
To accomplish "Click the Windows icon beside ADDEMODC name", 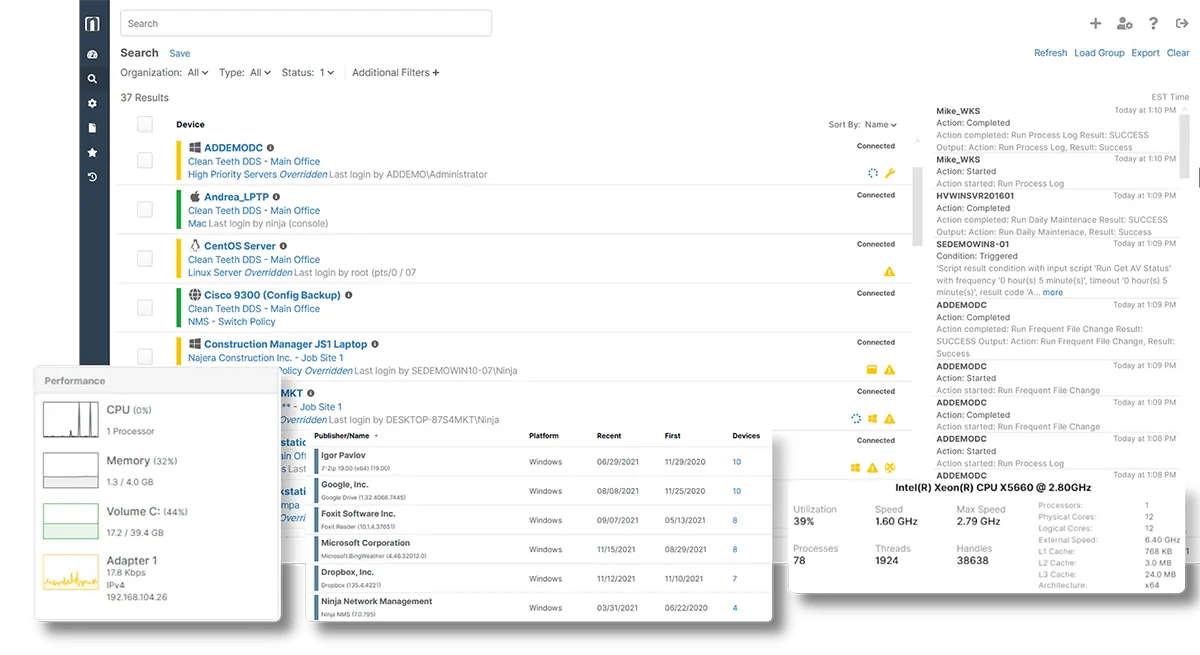I will (195, 148).
